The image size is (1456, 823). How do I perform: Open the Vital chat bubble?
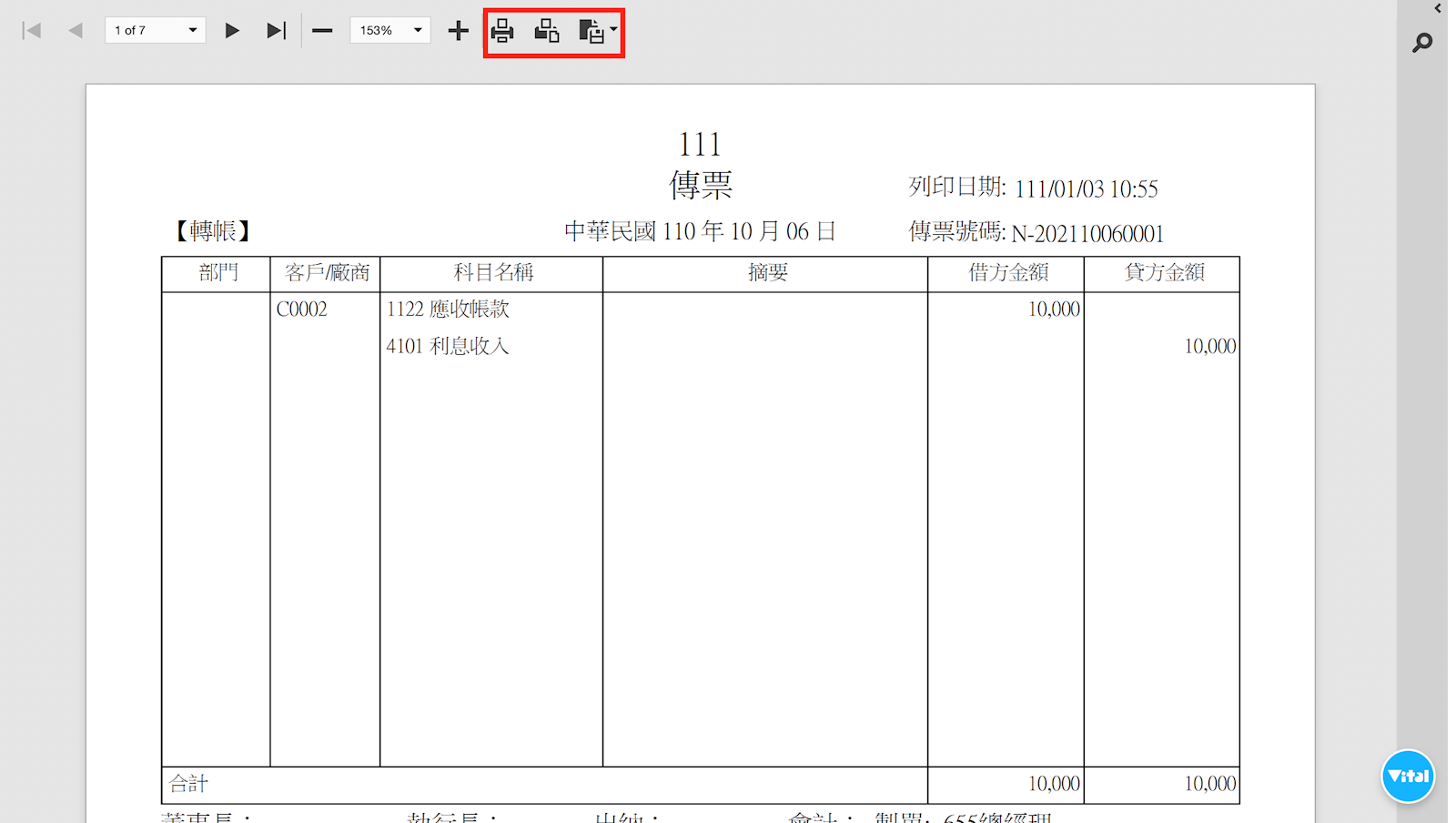tap(1408, 777)
